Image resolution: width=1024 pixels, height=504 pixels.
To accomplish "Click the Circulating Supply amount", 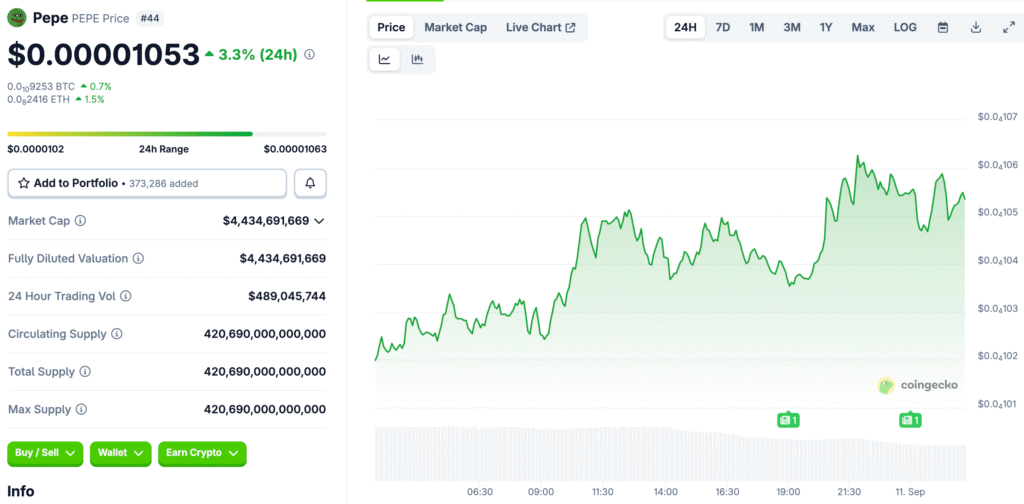I will click(265, 334).
